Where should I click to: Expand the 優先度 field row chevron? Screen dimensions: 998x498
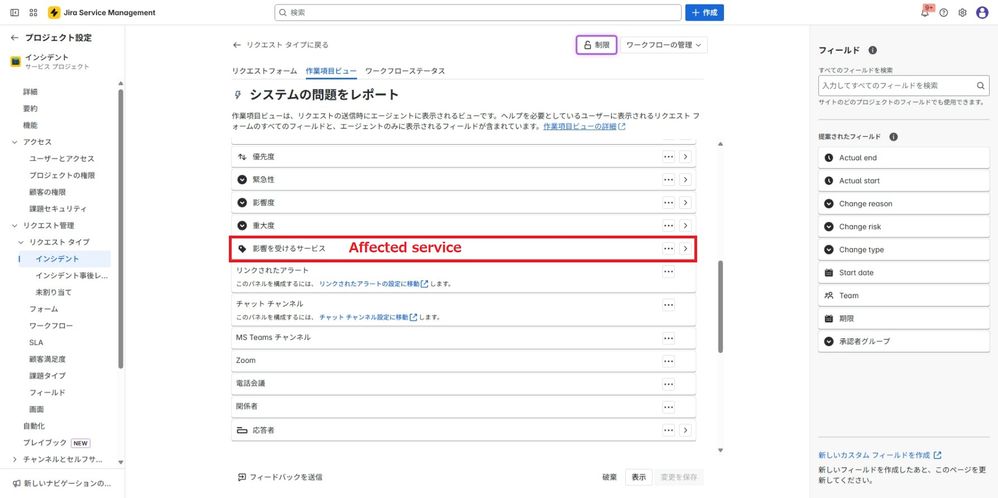tap(685, 157)
